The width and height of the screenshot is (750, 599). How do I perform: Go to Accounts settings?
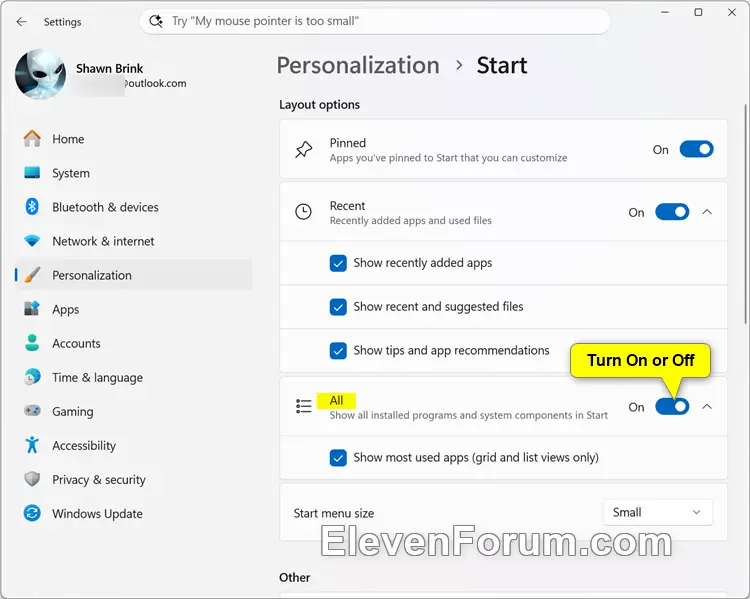tap(133, 343)
